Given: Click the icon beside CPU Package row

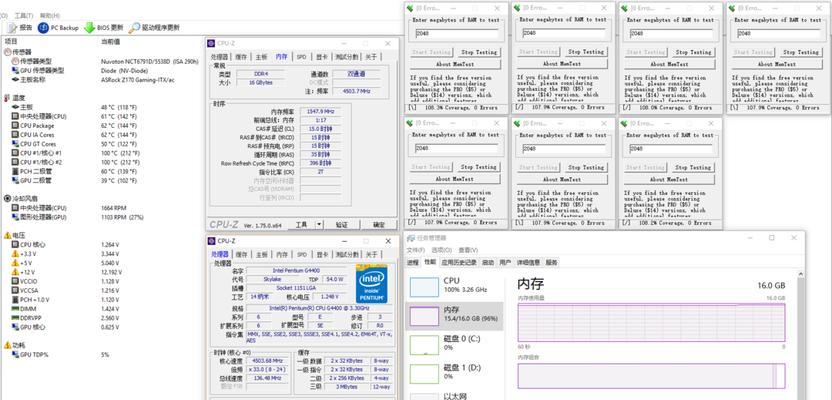Looking at the screenshot, I should click(15, 126).
